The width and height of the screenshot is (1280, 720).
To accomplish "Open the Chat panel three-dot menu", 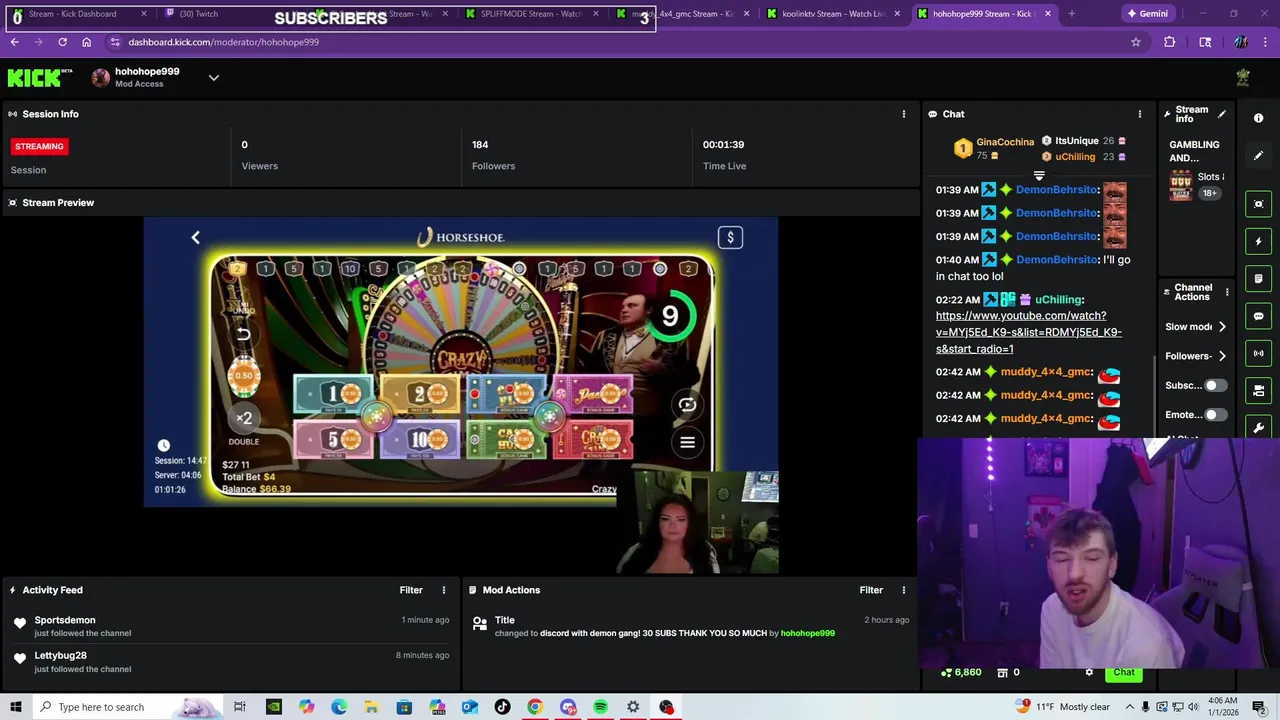I will (1139, 114).
